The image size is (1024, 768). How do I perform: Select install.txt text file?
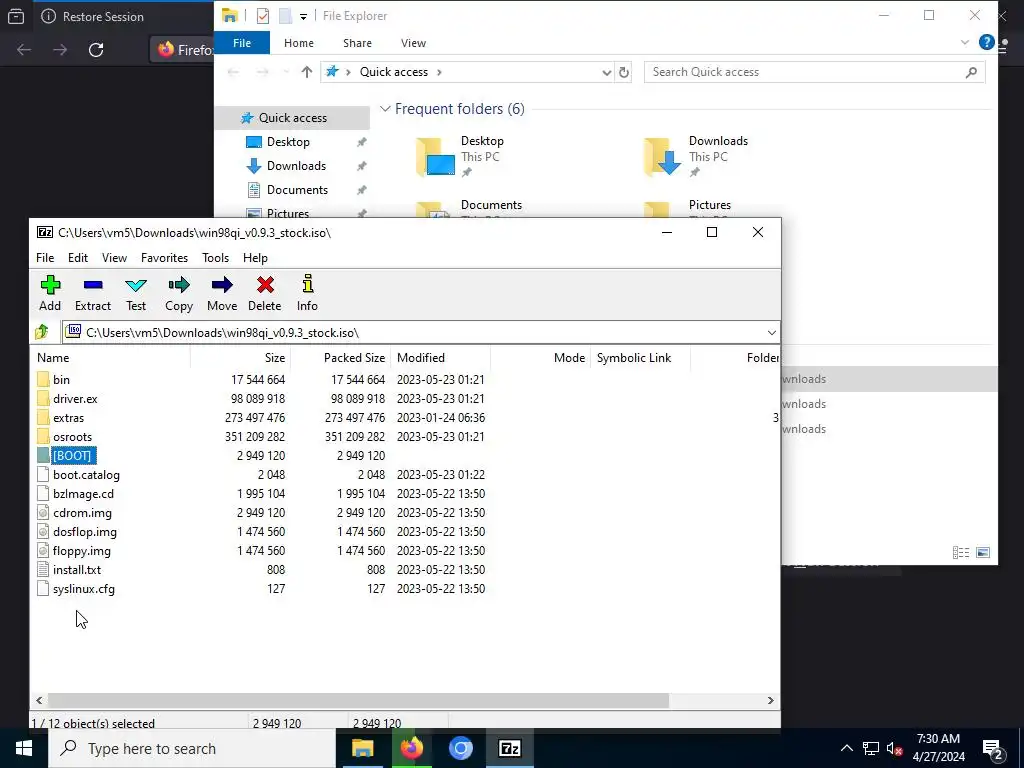[77, 569]
